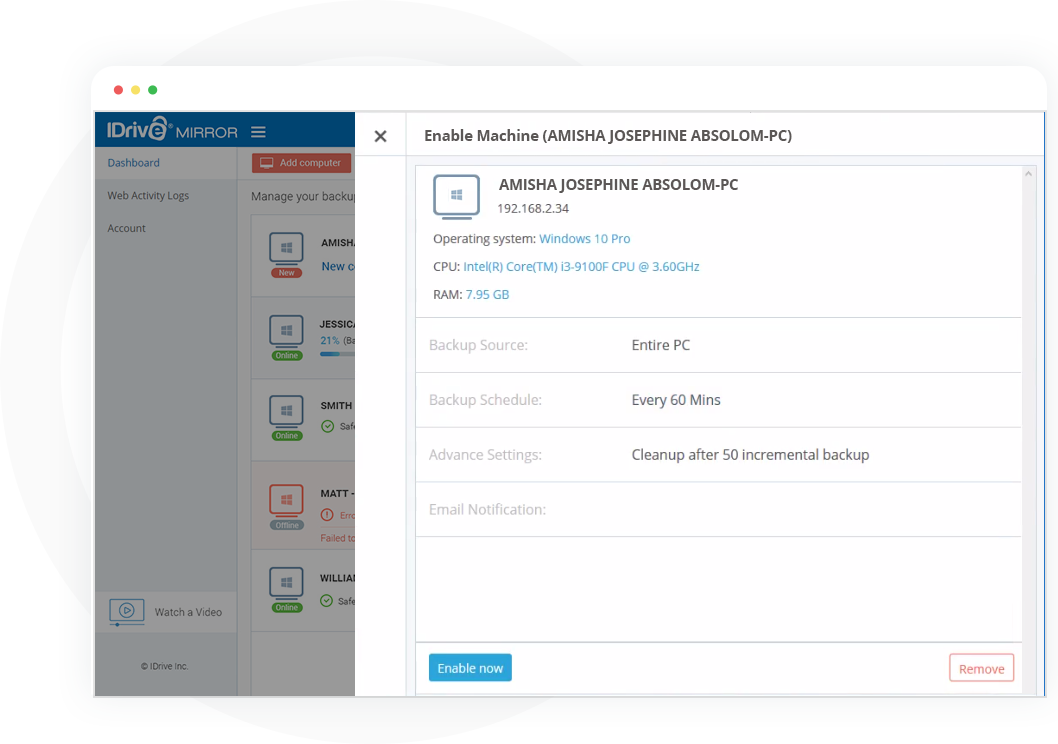This screenshot has height=744, width=1058.
Task: Click the error icon beside MATT's entry
Action: click(327, 516)
